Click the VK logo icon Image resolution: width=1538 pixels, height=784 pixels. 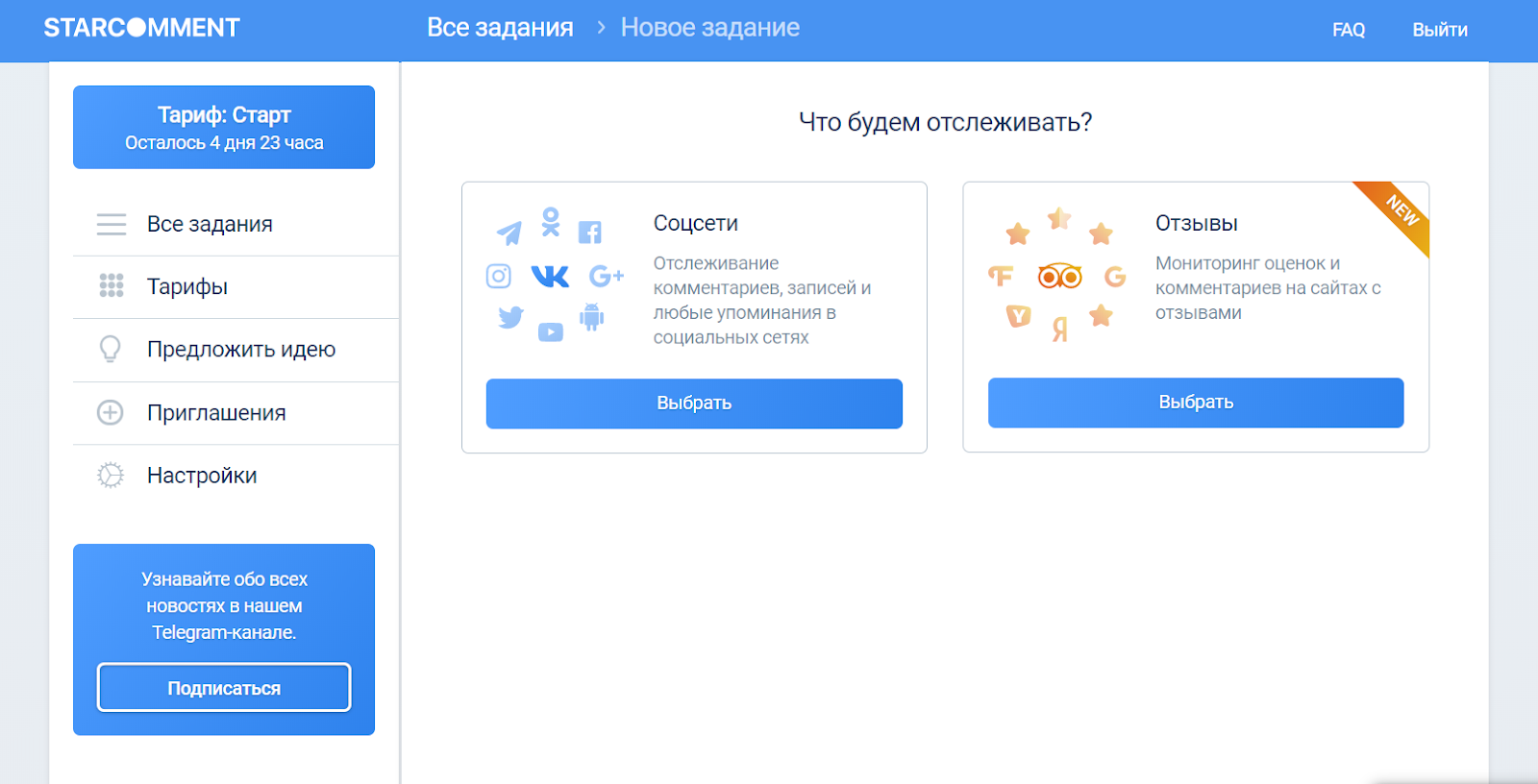550,277
